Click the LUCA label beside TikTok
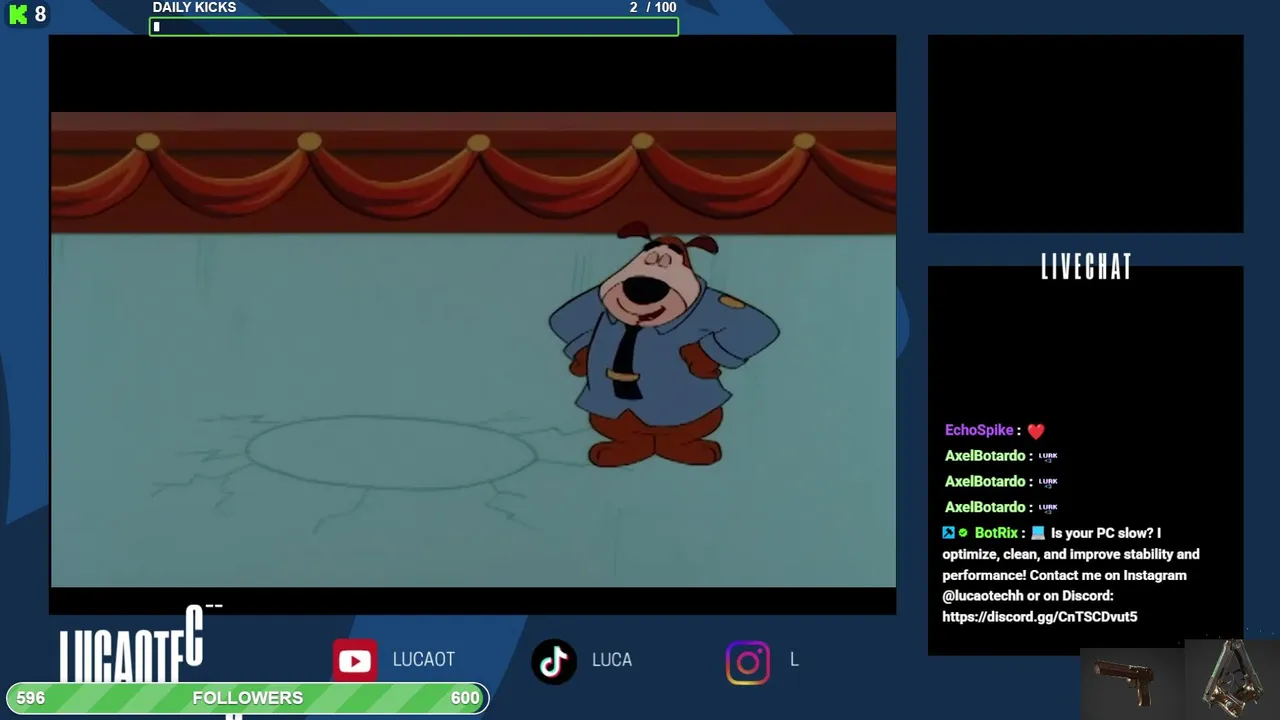Image resolution: width=1280 pixels, height=720 pixels. coord(612,660)
